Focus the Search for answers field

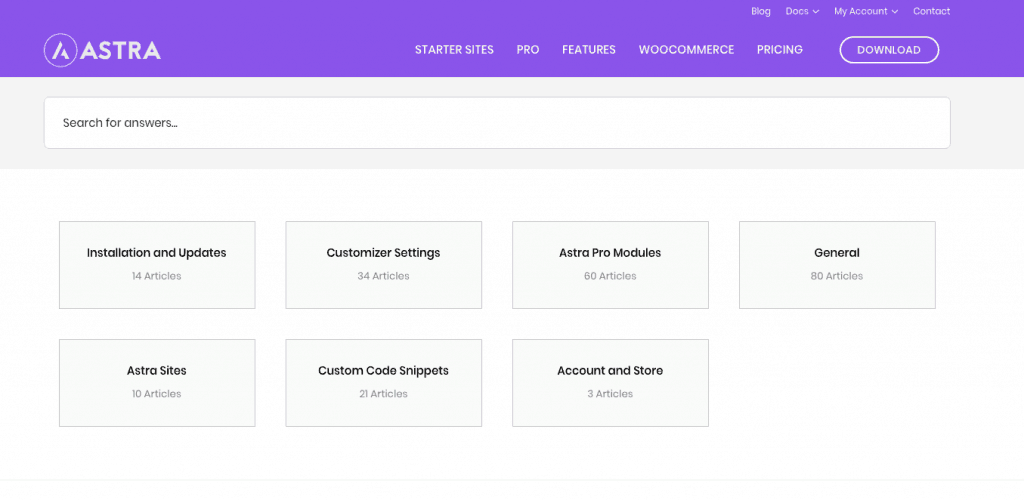(497, 123)
